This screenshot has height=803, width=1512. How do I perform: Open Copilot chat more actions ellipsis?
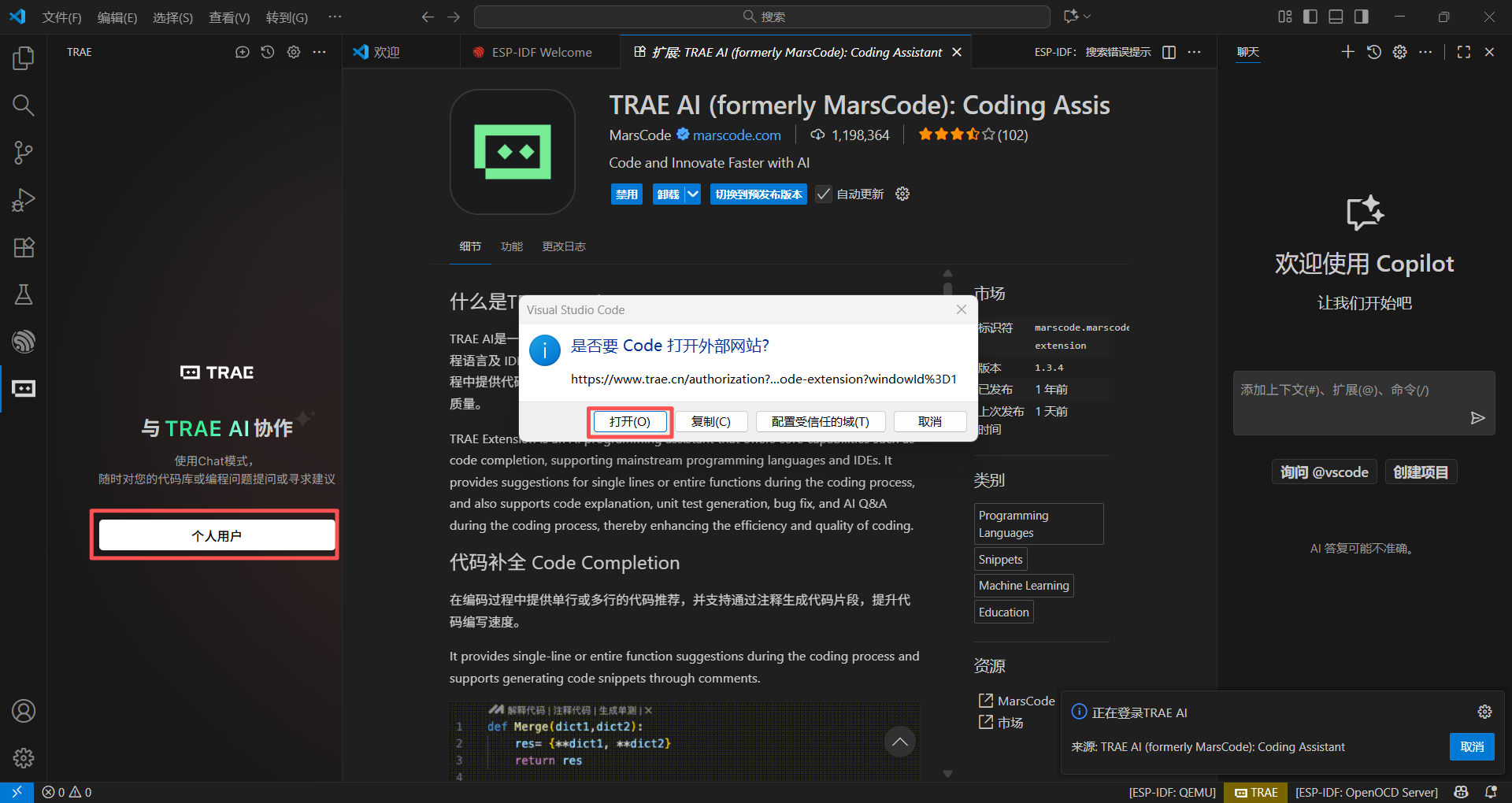coord(1425,52)
